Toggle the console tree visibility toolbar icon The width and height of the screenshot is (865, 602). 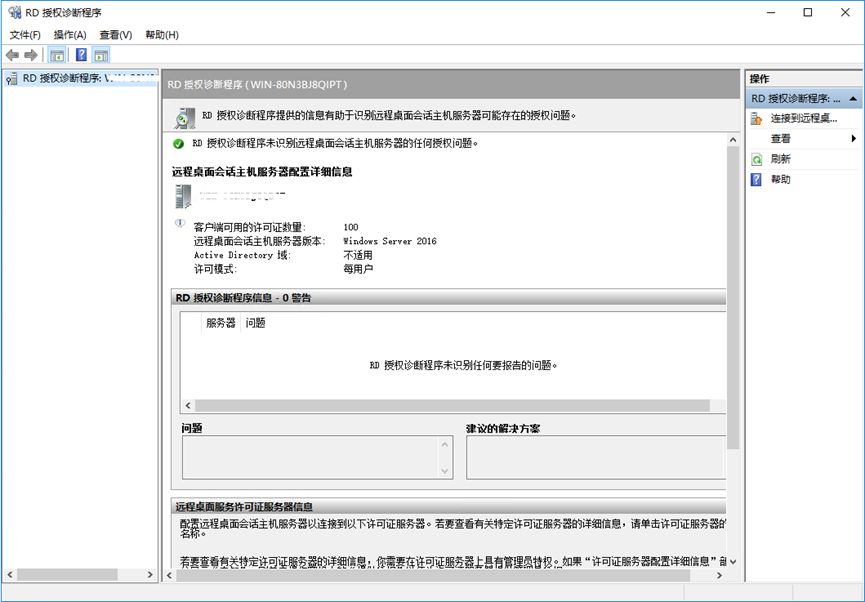click(x=56, y=54)
